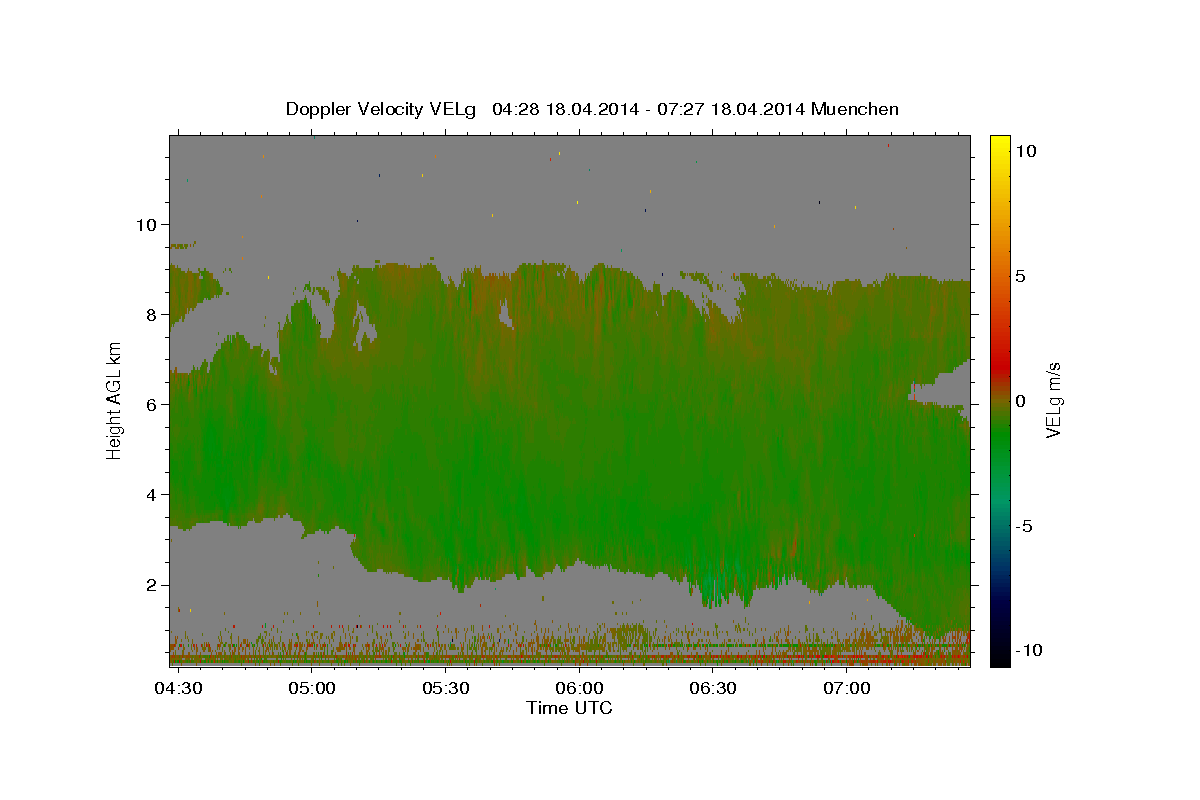Click the colorbar value 0 label
This screenshot has height=800, width=1200.
[1021, 401]
